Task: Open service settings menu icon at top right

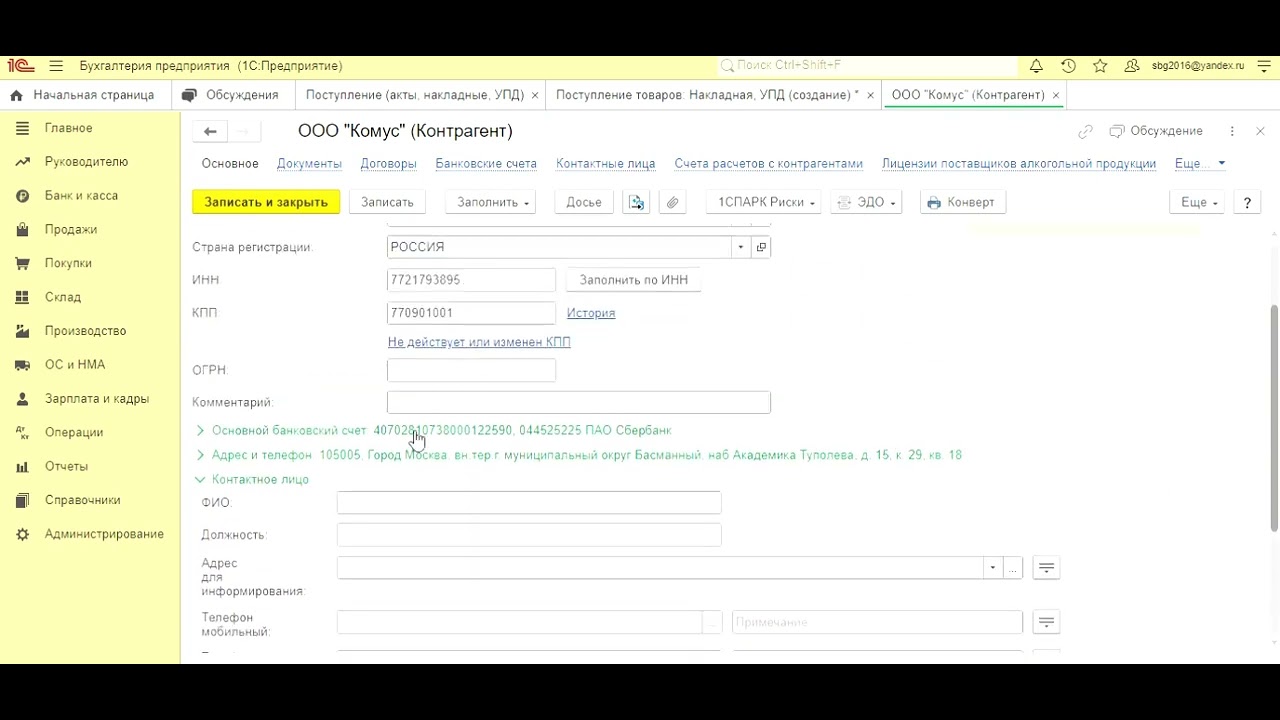Action: (1265, 66)
